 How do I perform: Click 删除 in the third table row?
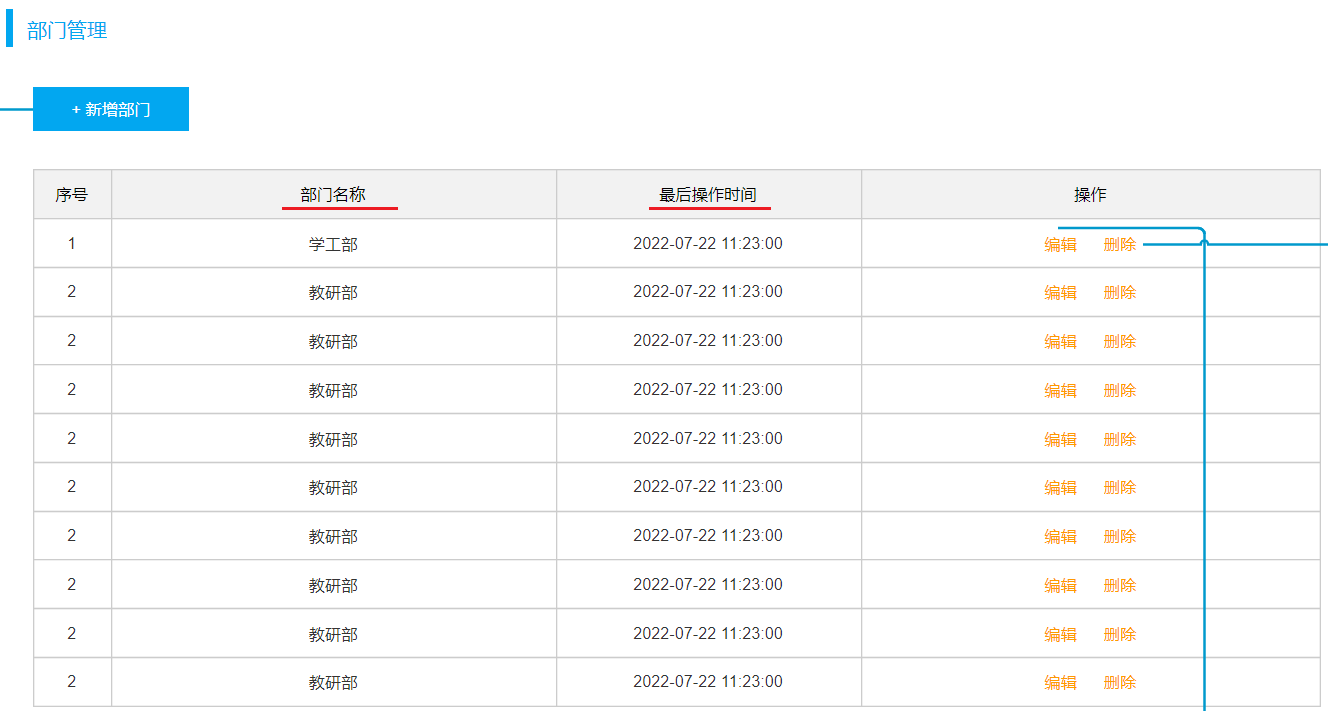pyautogui.click(x=1120, y=342)
